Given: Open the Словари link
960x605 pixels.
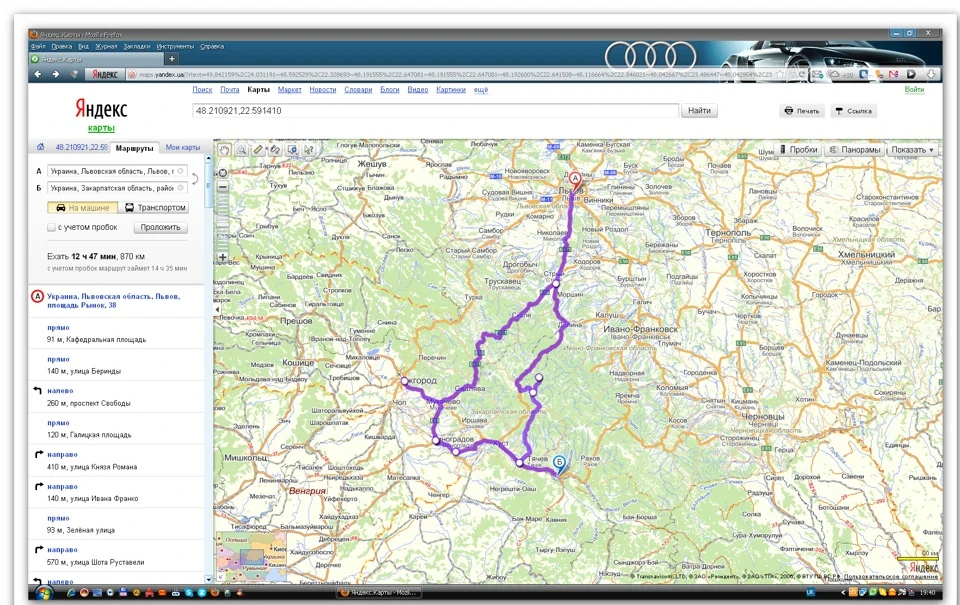Looking at the screenshot, I should (x=358, y=89).
